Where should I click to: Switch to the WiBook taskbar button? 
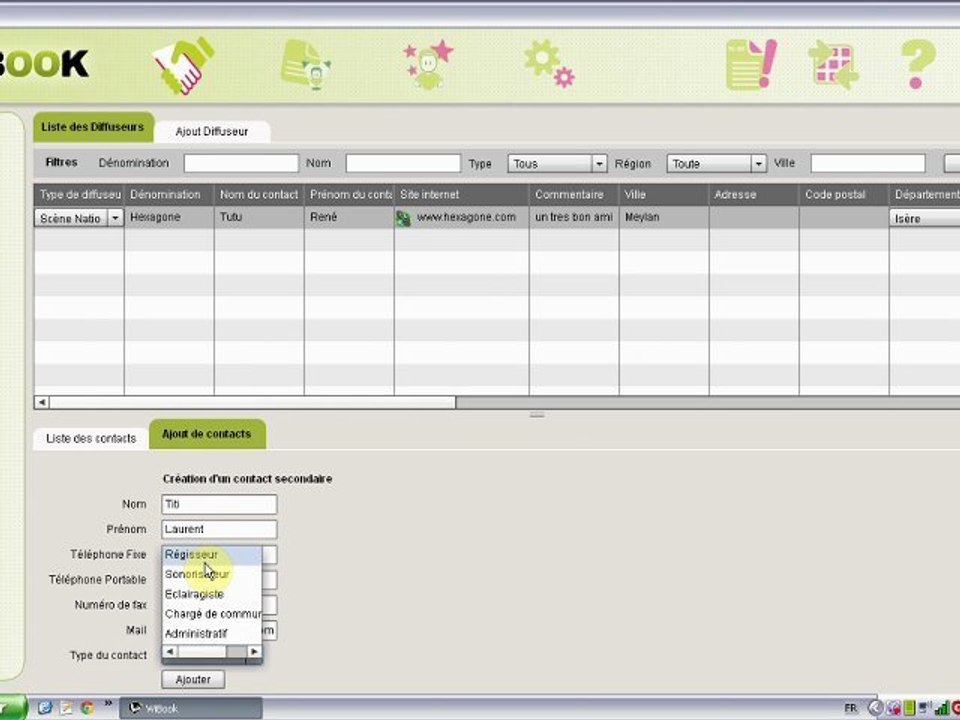190,708
